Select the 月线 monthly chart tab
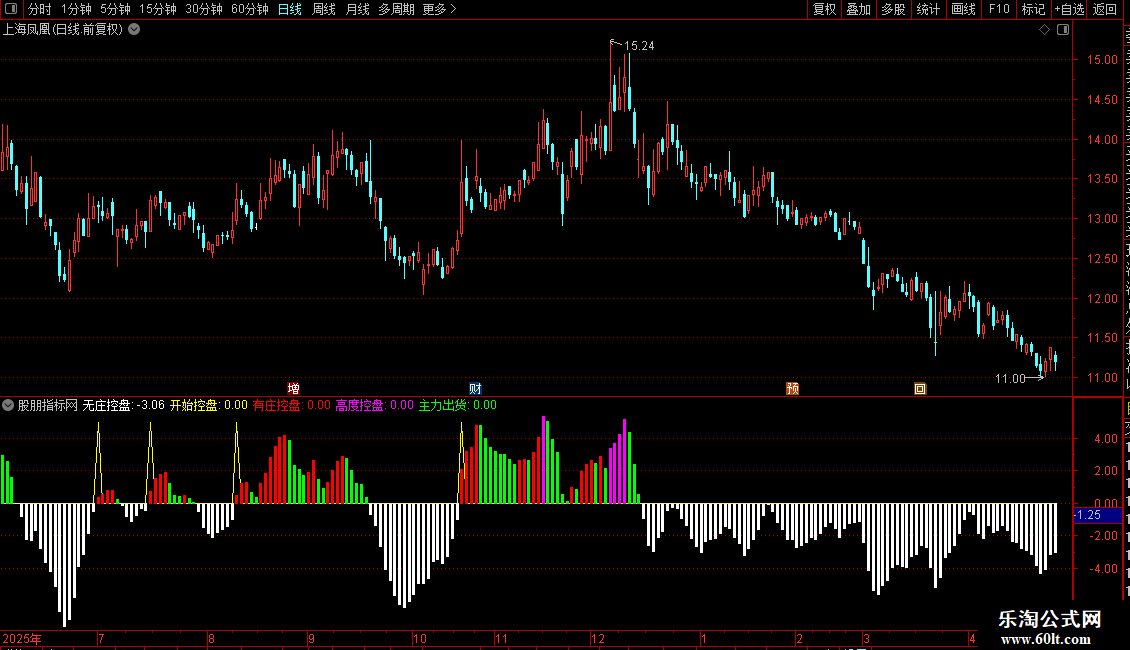1130x650 pixels. [357, 9]
